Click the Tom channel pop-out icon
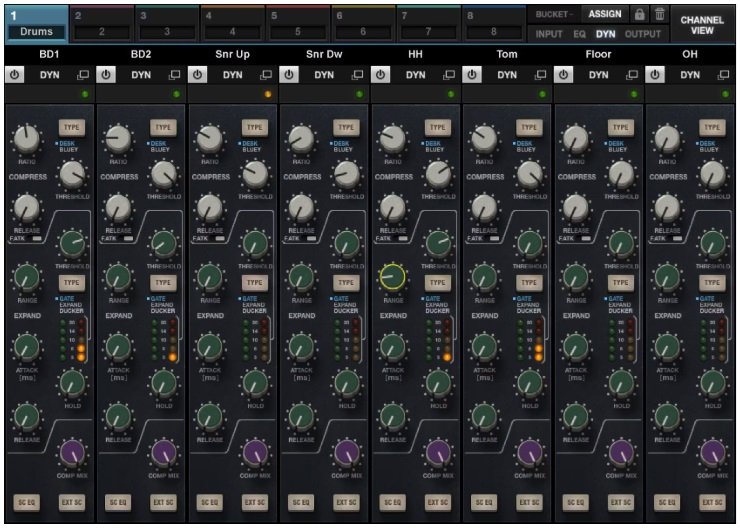 tap(541, 75)
